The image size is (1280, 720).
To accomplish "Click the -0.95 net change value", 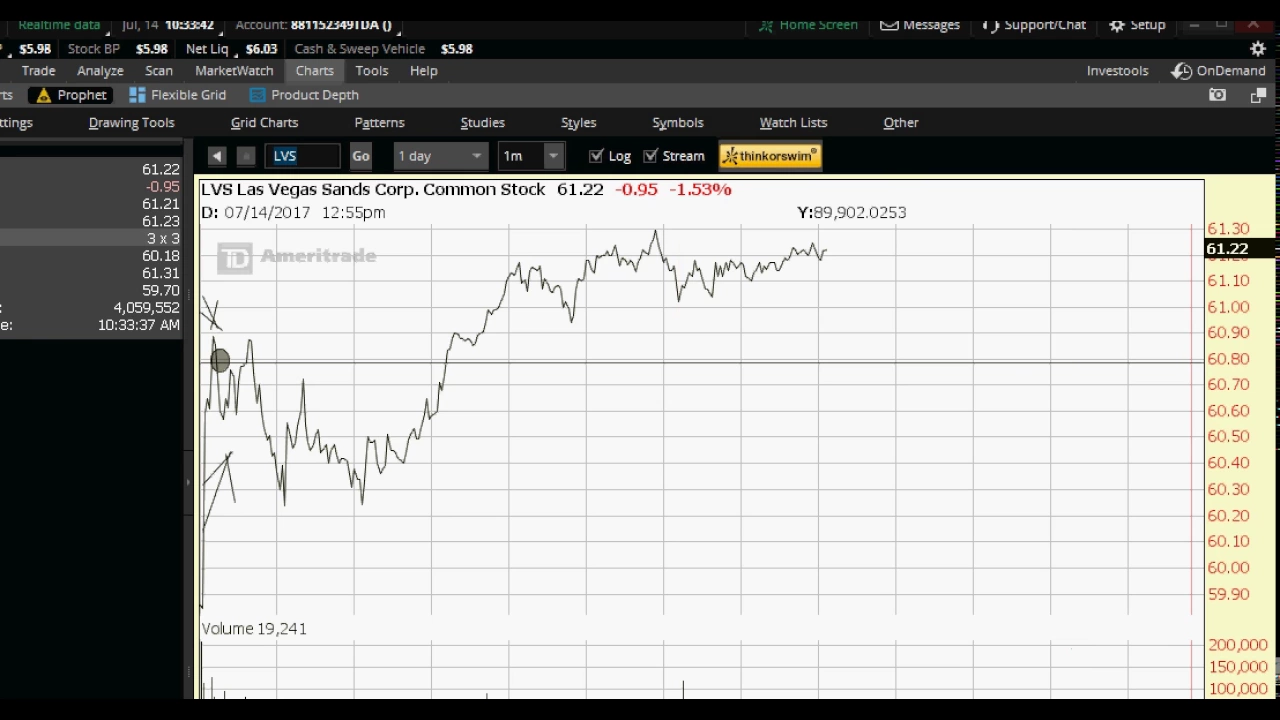I will (162, 187).
